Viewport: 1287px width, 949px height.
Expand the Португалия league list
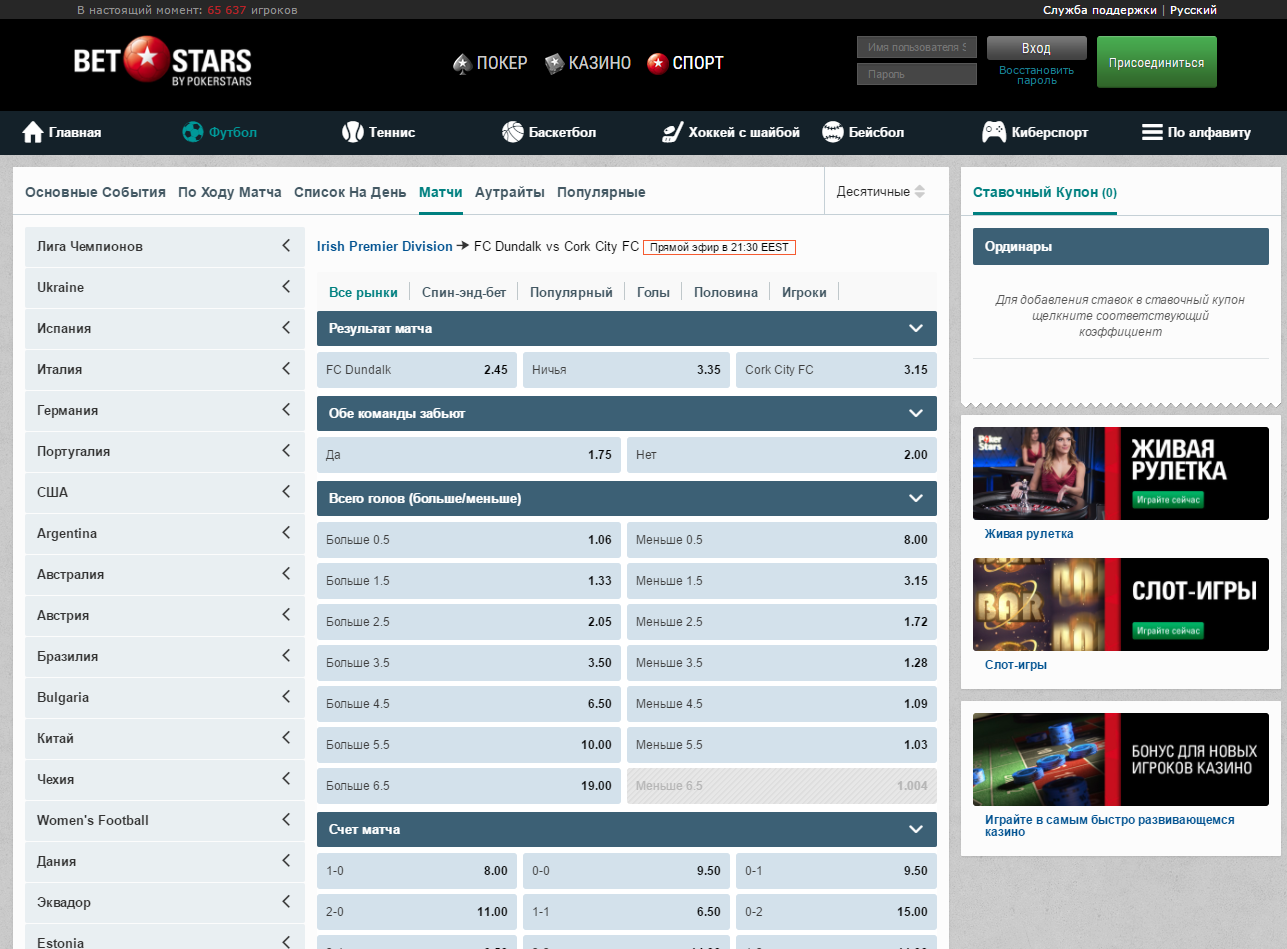pos(165,451)
